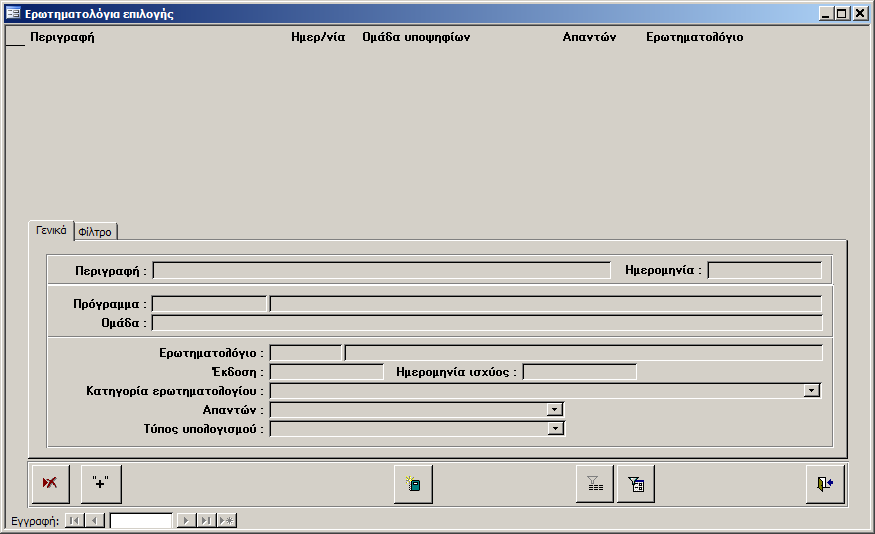Screen dimensions: 875x534
Task: Go to next record navigation button
Action: 186,520
